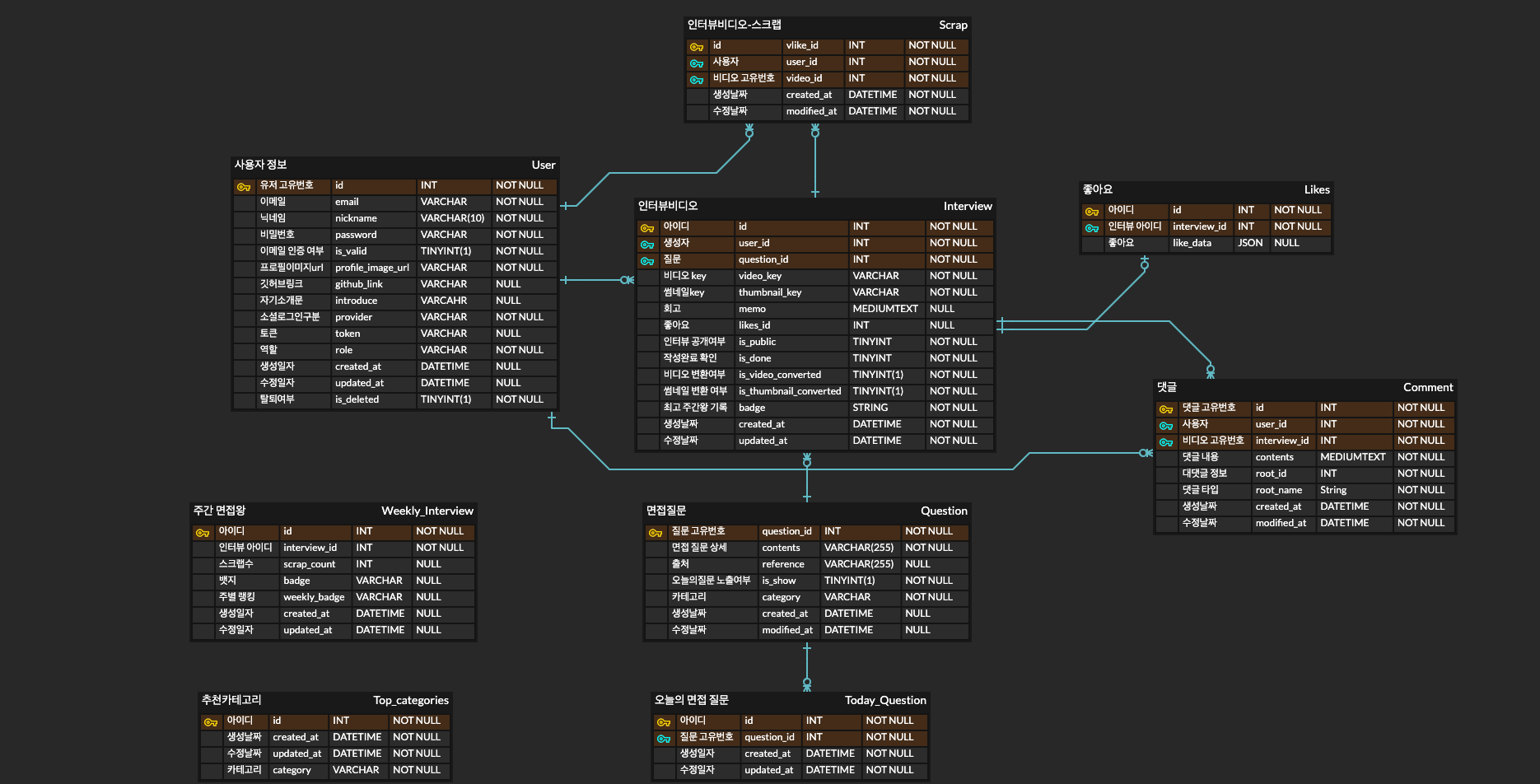Click the email column in User table
Image resolution: width=1540 pixels, height=784 pixels.
point(347,202)
